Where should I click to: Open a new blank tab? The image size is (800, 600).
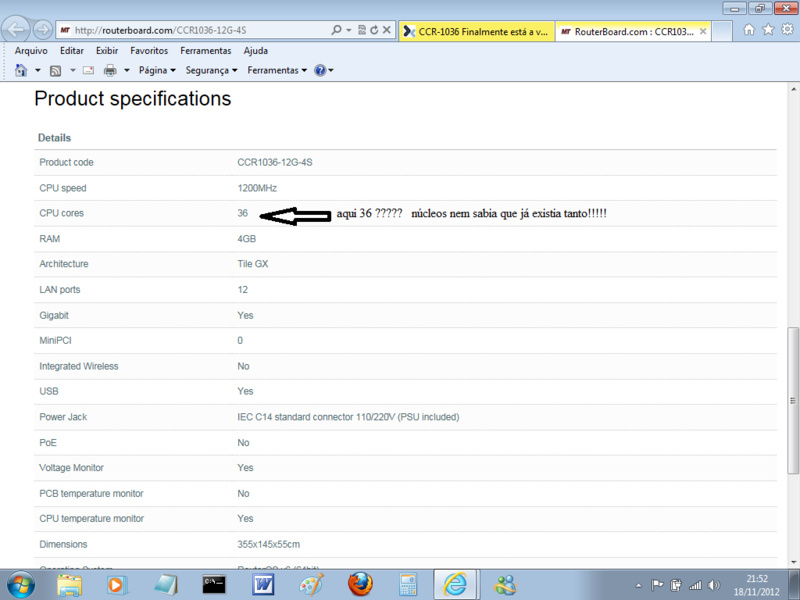coord(721,31)
